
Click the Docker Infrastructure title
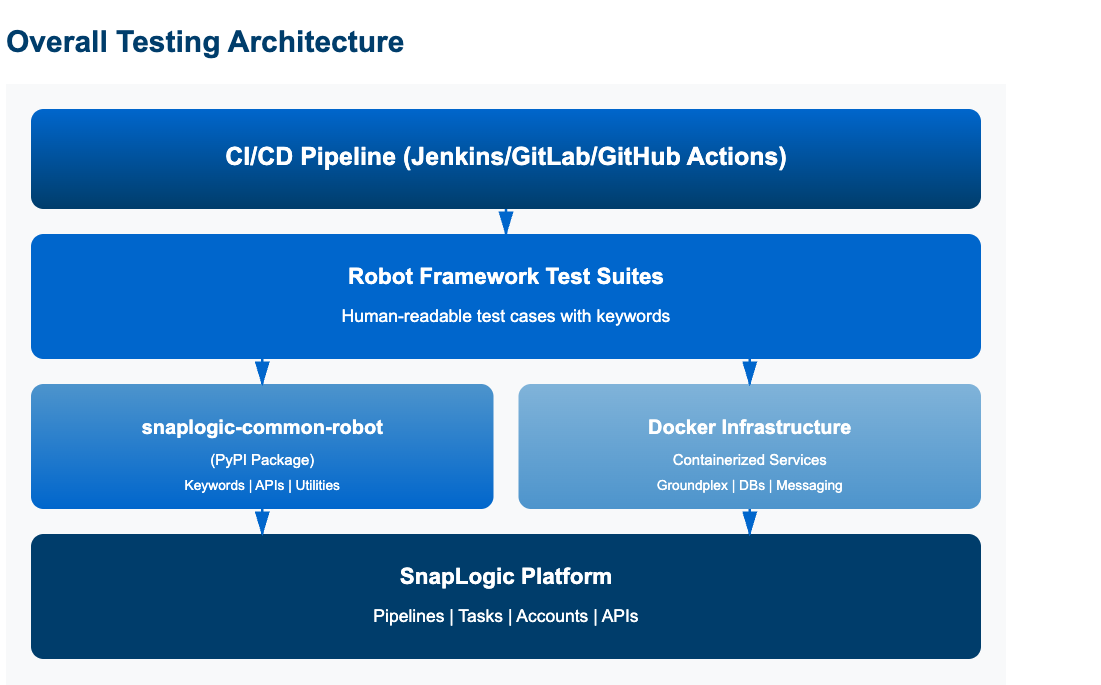750,428
